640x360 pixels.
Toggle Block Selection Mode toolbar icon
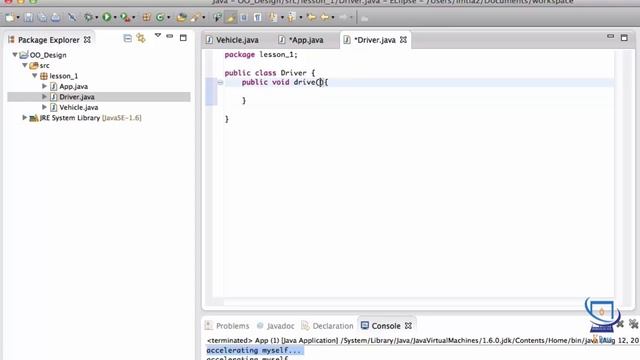tap(244, 17)
